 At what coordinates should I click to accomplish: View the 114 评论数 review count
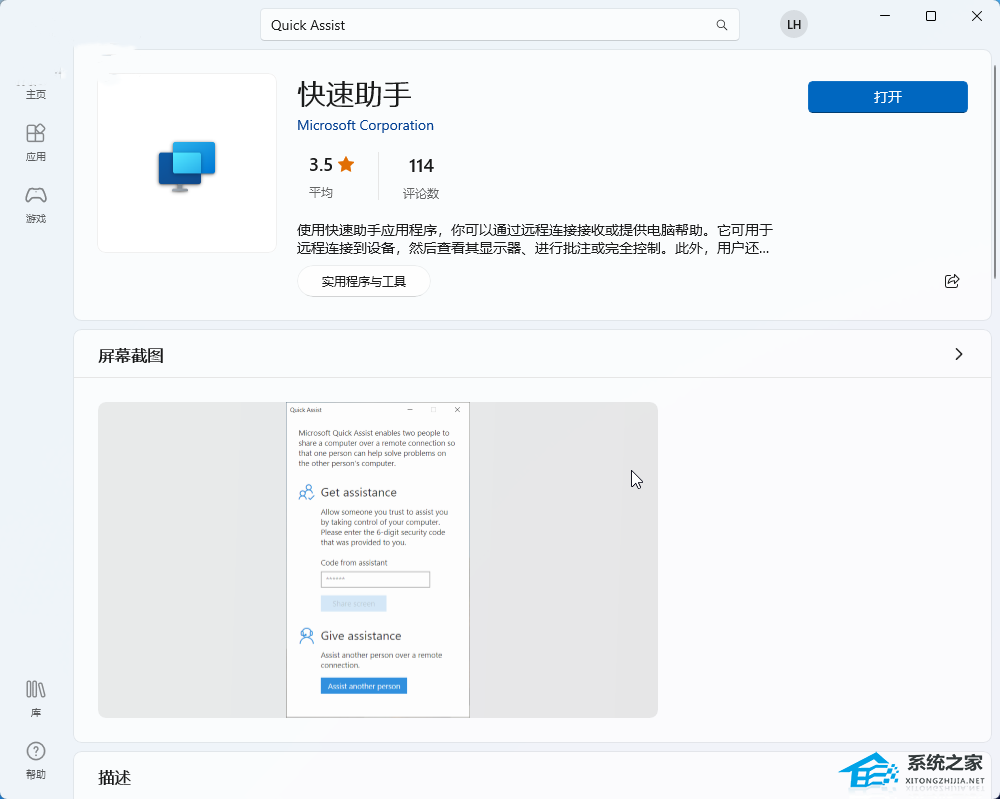[421, 176]
